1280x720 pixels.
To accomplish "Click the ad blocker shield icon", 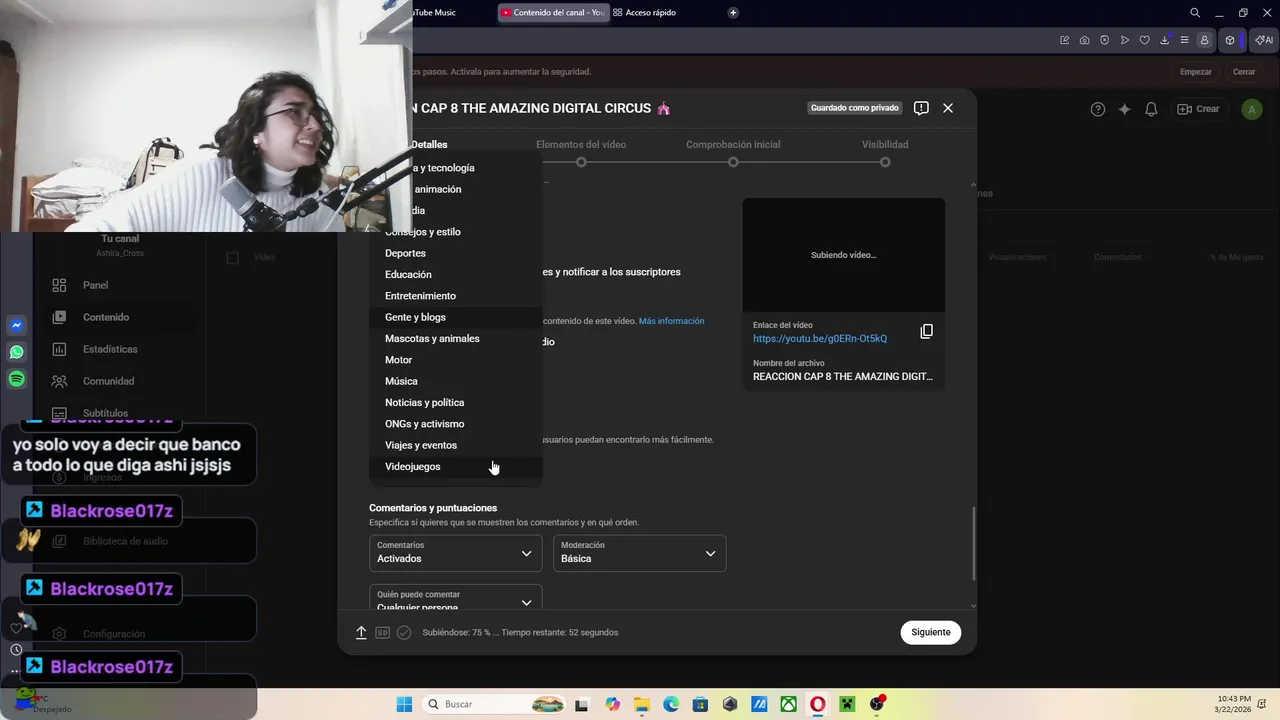I will 1104,40.
